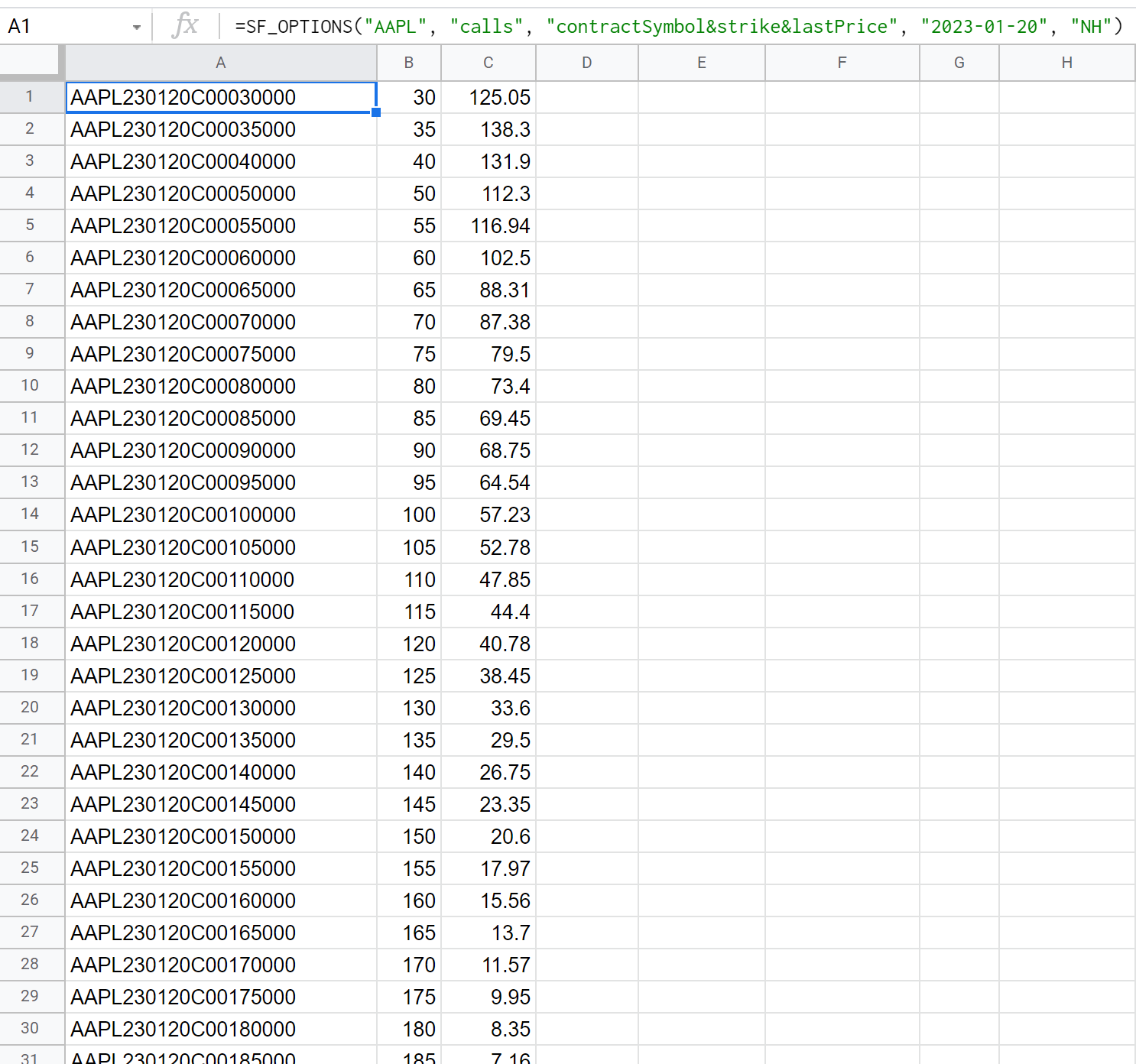The width and height of the screenshot is (1136, 1064).
Task: Select column E header
Action: click(702, 63)
